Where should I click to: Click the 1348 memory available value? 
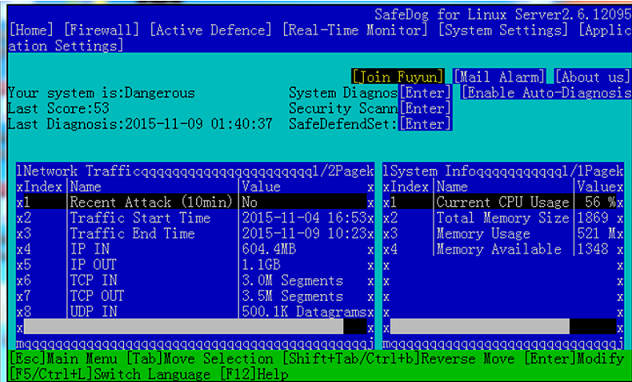593,249
